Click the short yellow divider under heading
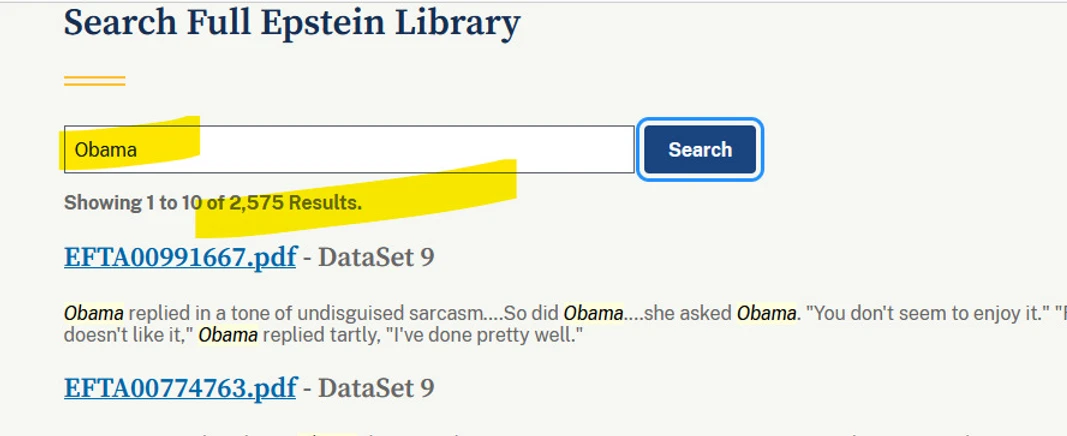 click(x=94, y=80)
